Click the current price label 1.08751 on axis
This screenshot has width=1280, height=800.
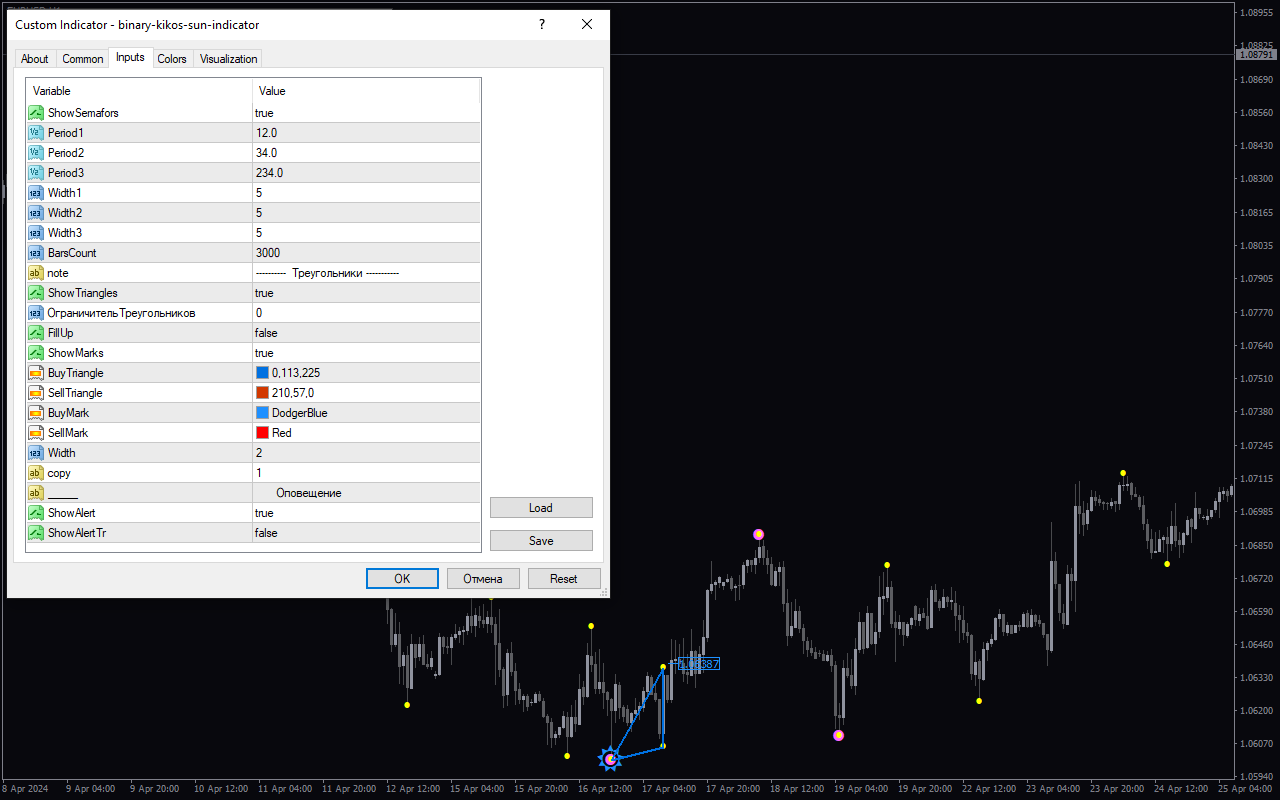[1257, 55]
